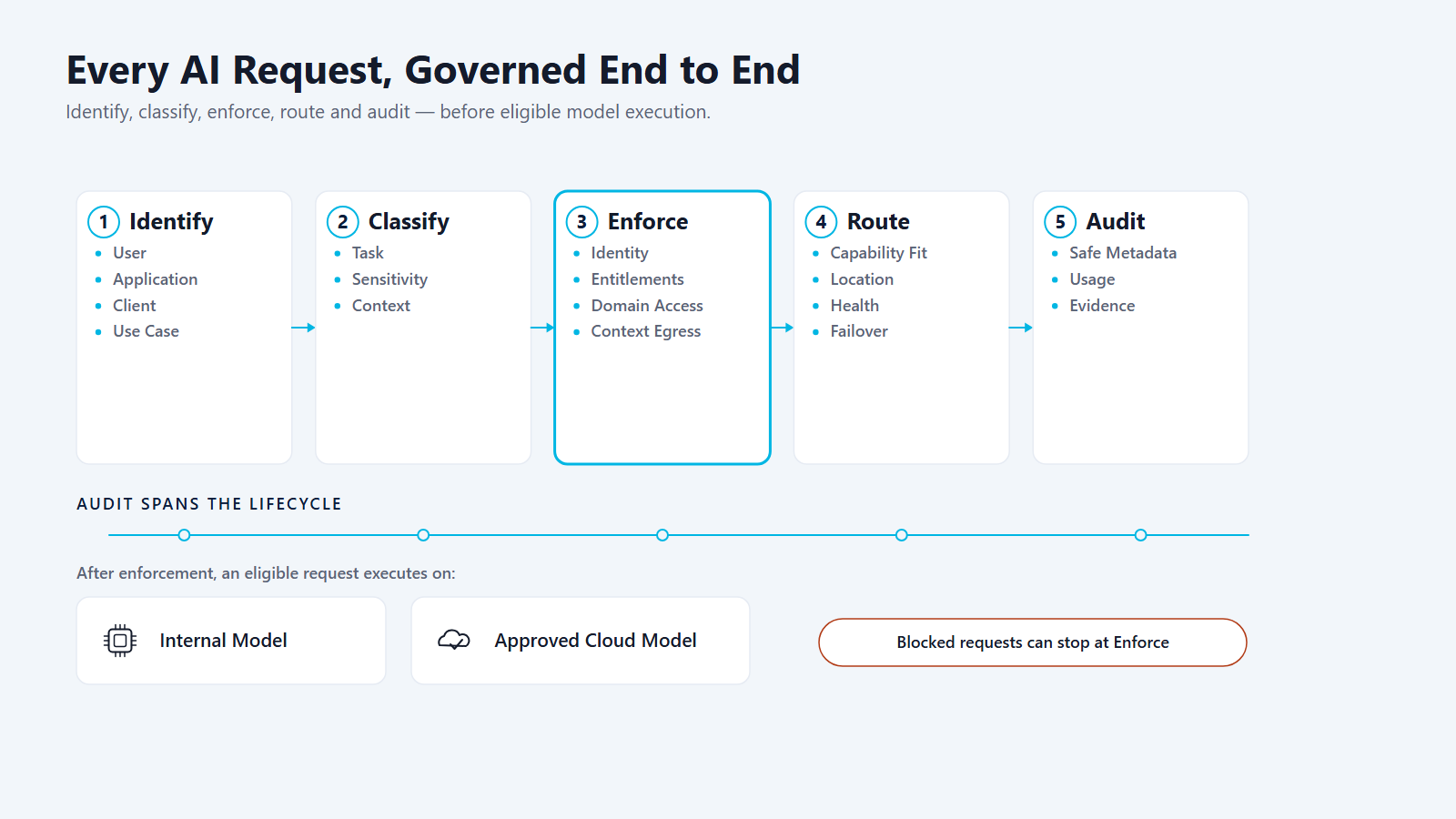Select the Sensitivity item under Classify
This screenshot has width=1456, height=819.
point(389,279)
